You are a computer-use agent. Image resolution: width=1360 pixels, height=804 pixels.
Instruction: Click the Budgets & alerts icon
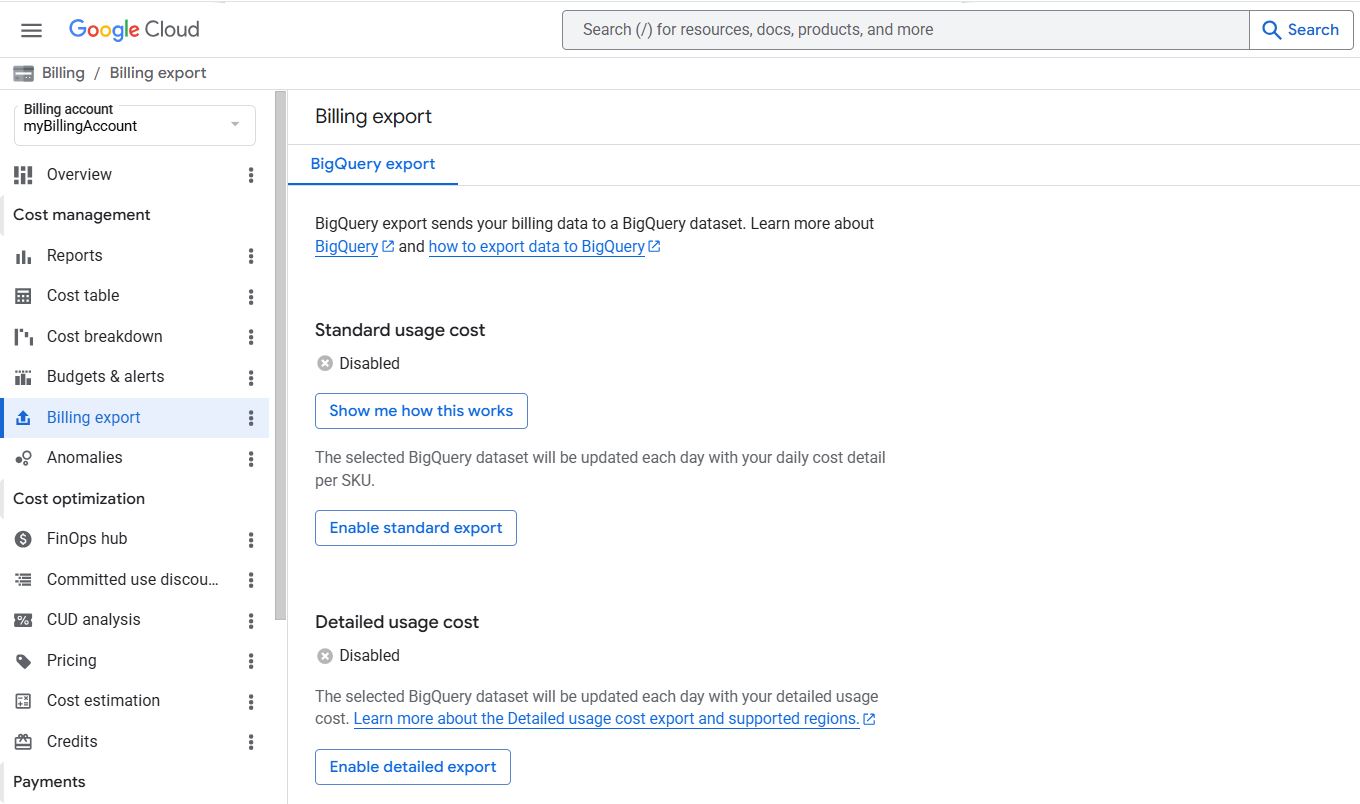click(23, 377)
